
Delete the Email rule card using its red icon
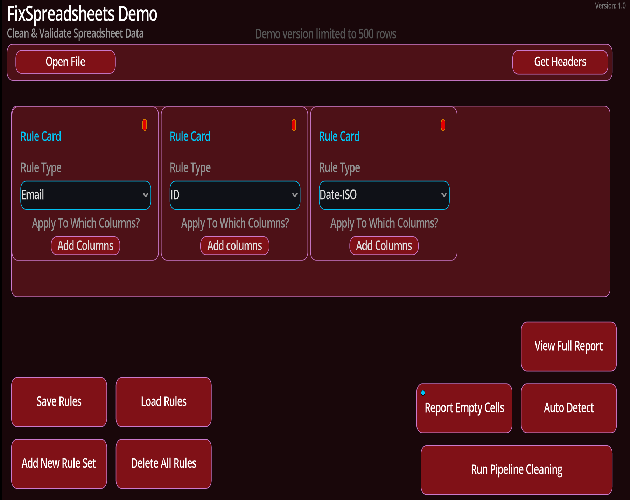(x=145, y=125)
